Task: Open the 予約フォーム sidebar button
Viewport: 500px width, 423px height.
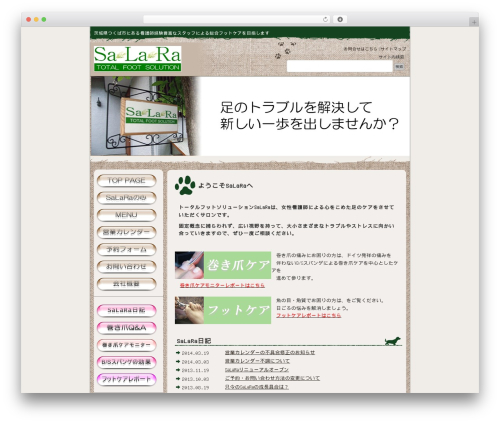Action: (x=126, y=250)
